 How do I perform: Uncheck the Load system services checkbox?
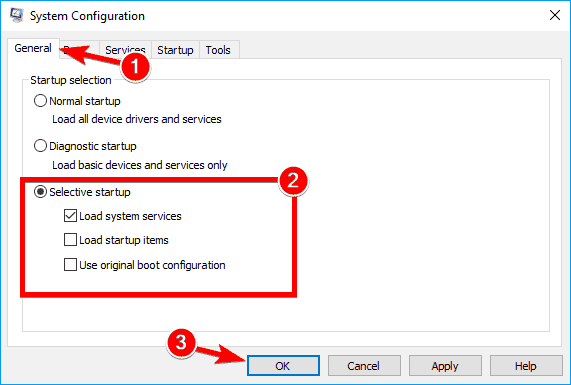coord(70,216)
